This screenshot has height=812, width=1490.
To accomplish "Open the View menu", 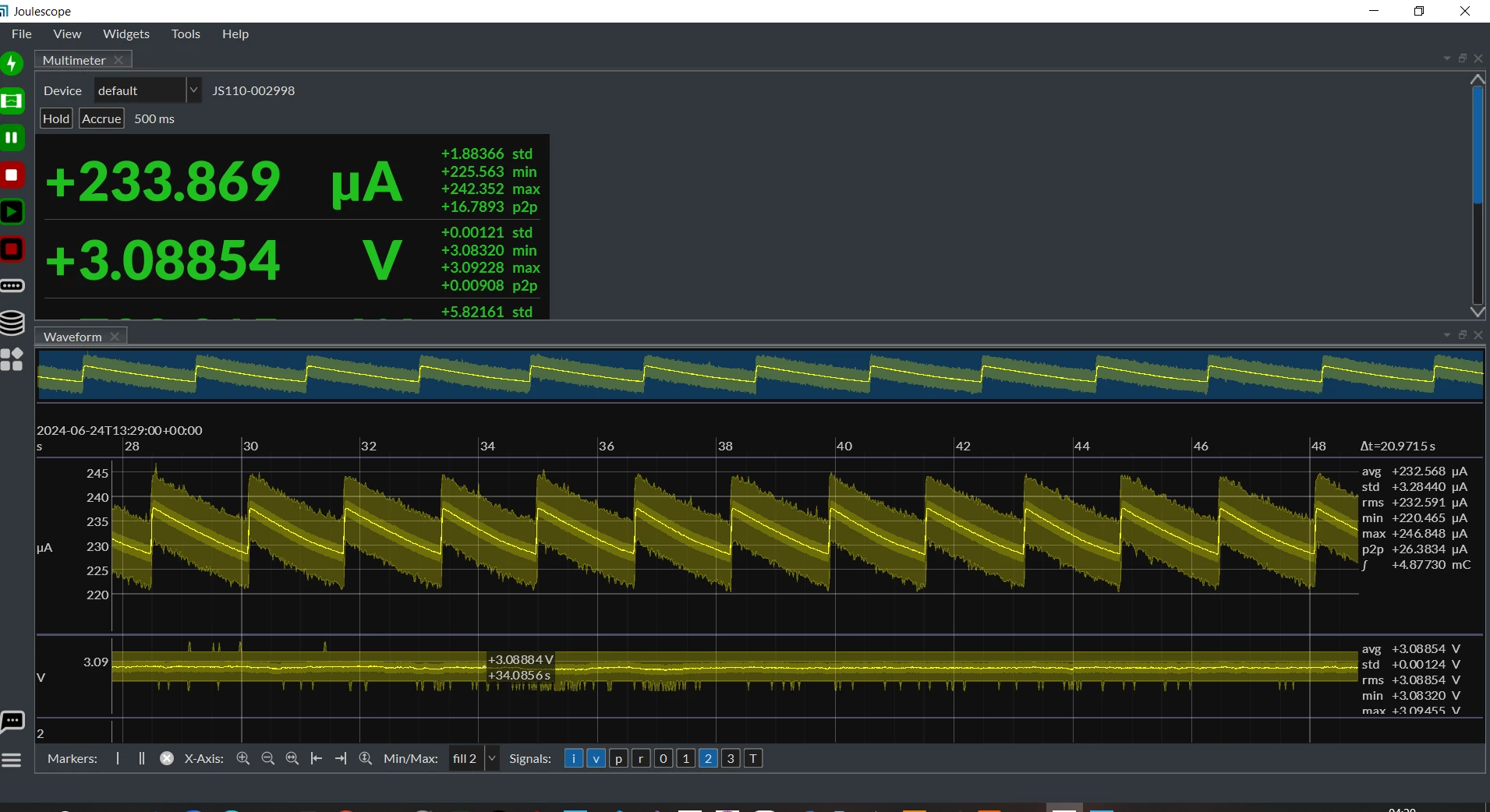I will 67,34.
